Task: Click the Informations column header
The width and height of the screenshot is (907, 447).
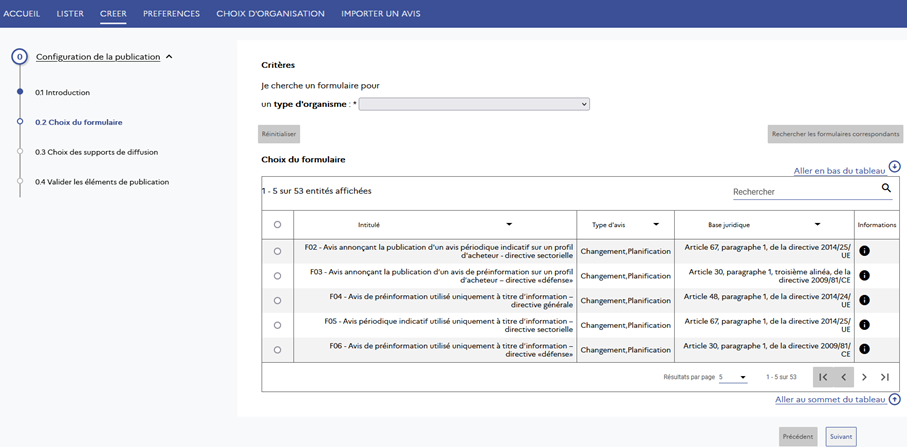Action: tap(877, 224)
